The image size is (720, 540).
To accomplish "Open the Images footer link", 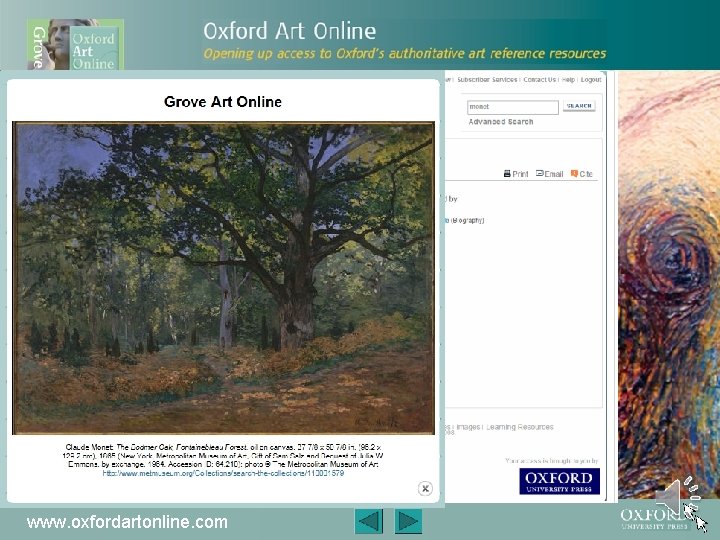I will coord(468,427).
